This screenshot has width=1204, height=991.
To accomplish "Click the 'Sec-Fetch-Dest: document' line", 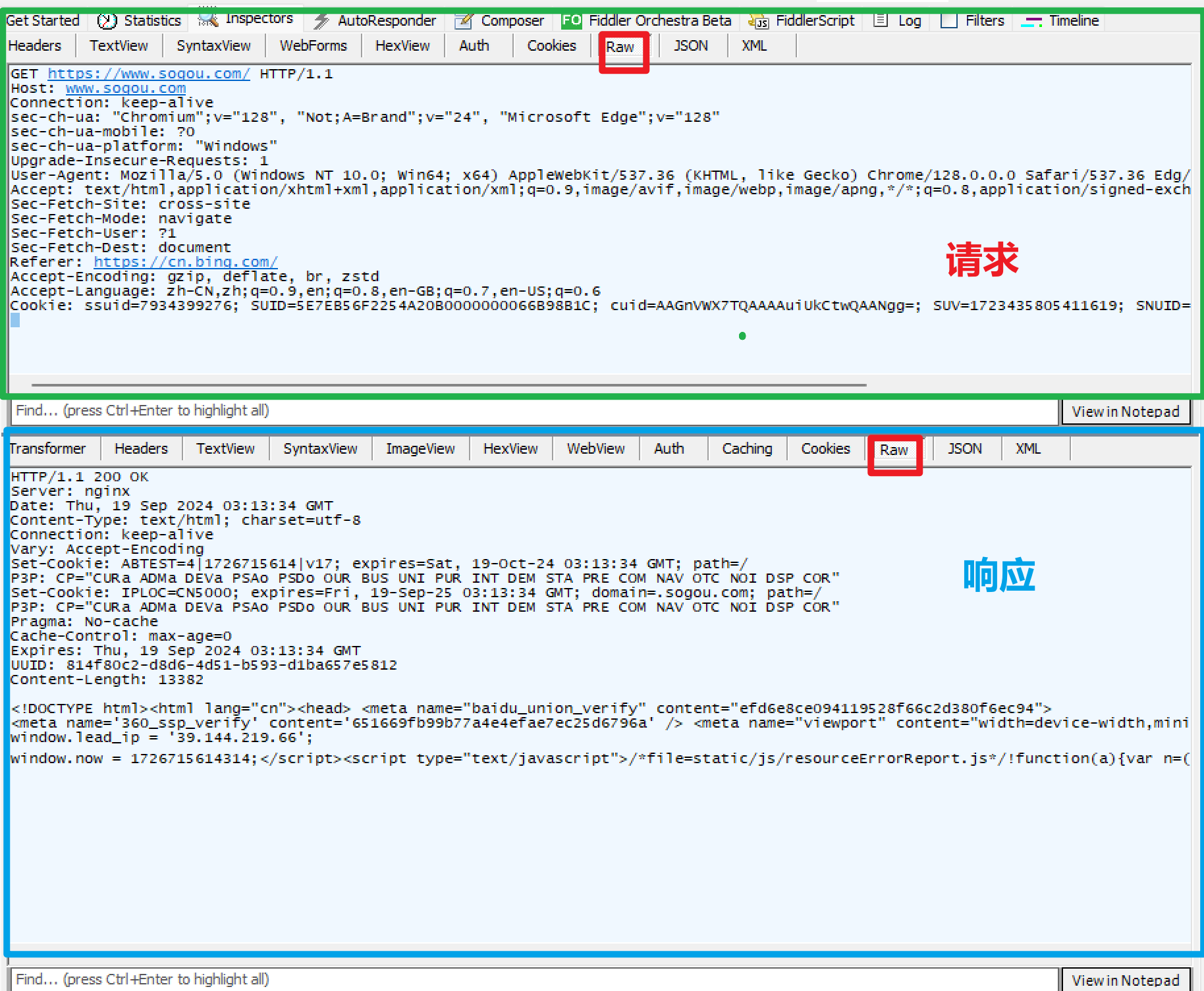I will tap(121, 248).
